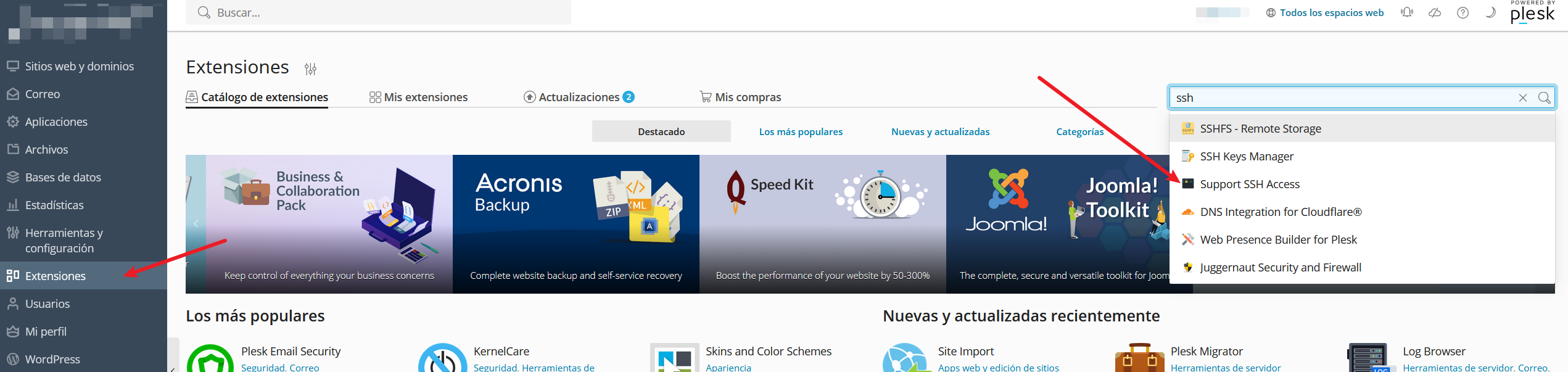
Task: Switch to Mis extensiones tab
Action: [418, 97]
